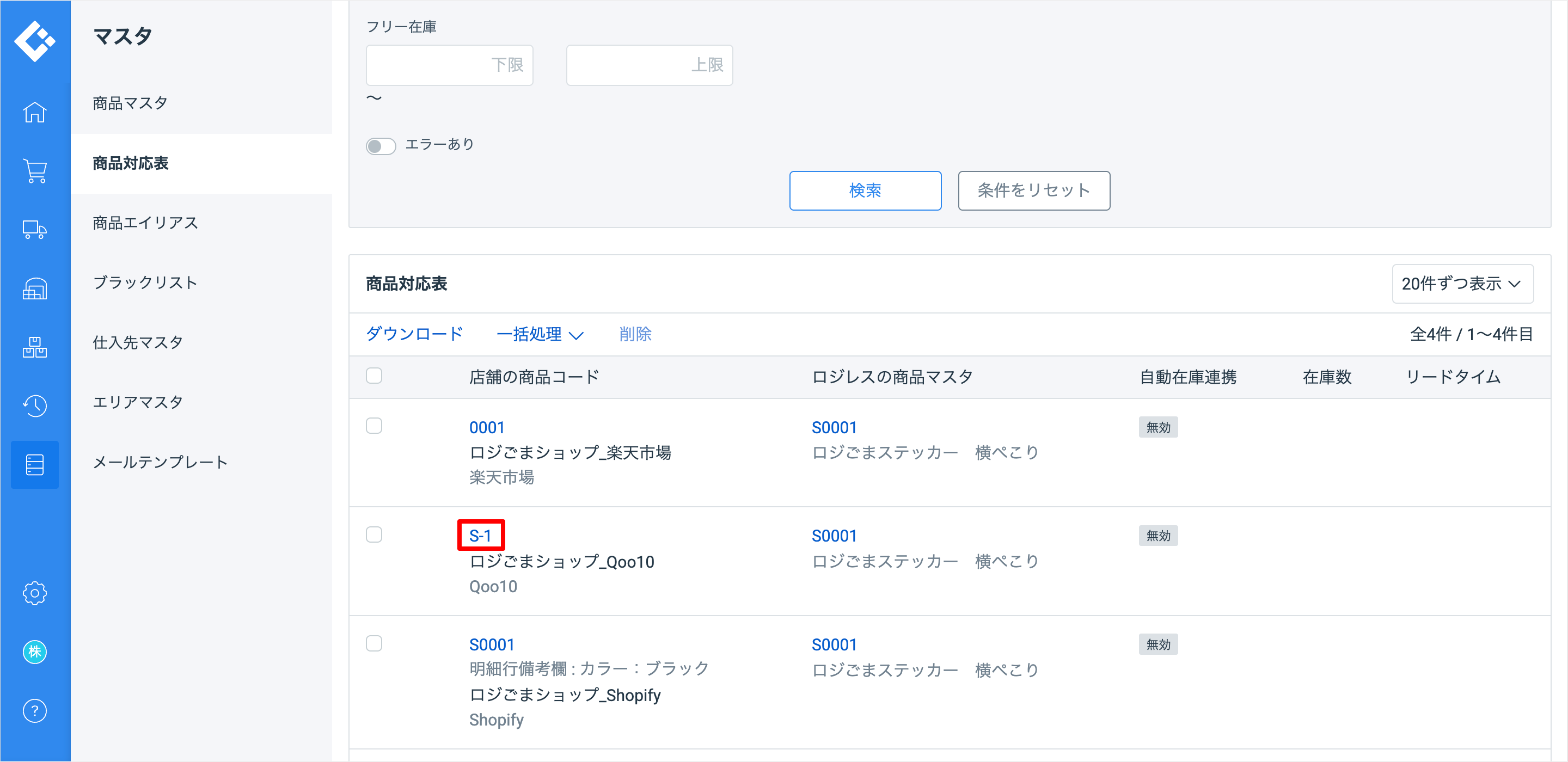Image resolution: width=1568 pixels, height=762 pixels.
Task: Open the shopping cart orders icon
Action: (x=35, y=171)
